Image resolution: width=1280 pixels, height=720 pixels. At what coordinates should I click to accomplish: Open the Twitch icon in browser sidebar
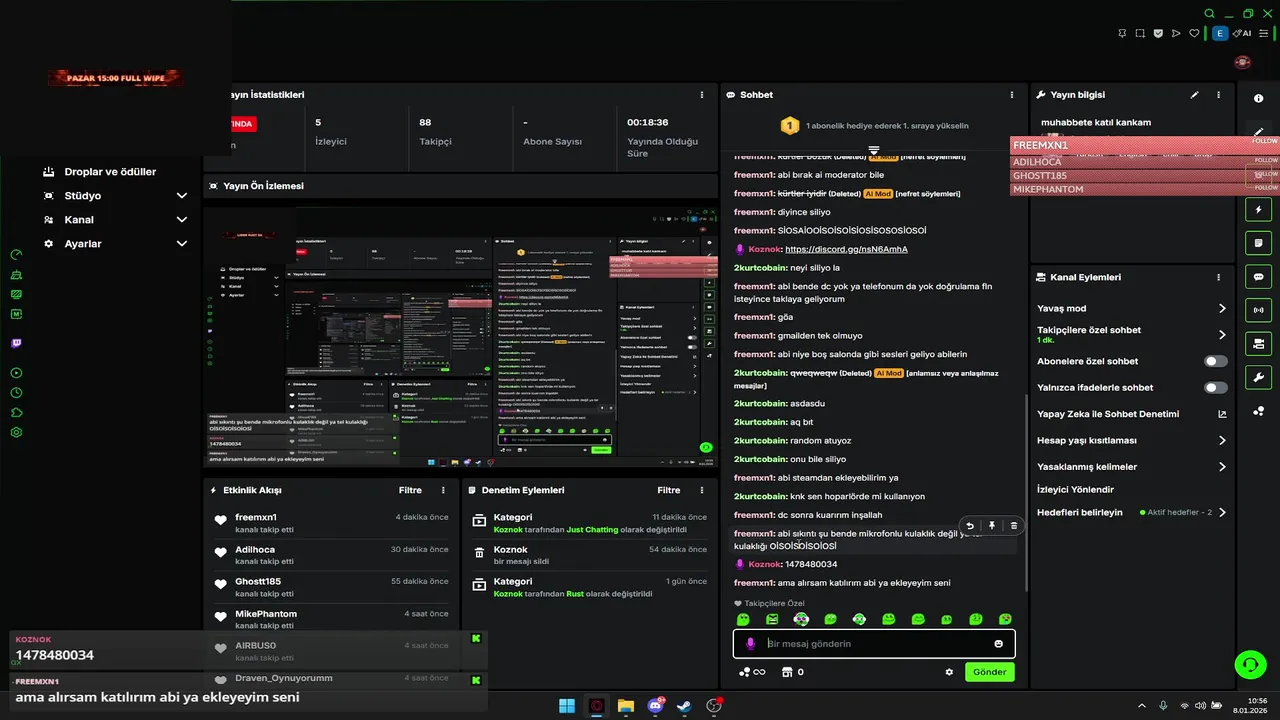pos(16,343)
